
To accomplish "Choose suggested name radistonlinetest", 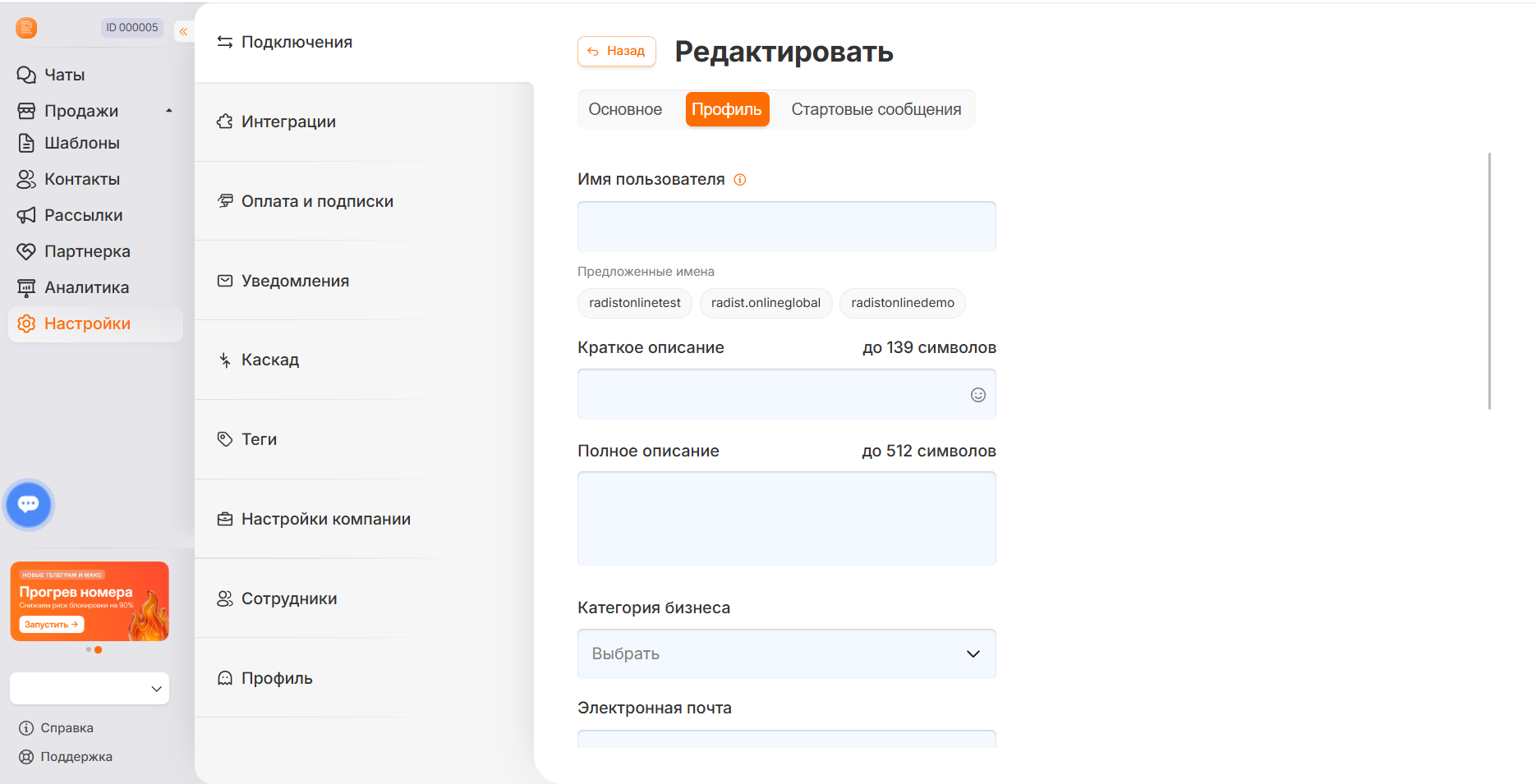I will (635, 303).
